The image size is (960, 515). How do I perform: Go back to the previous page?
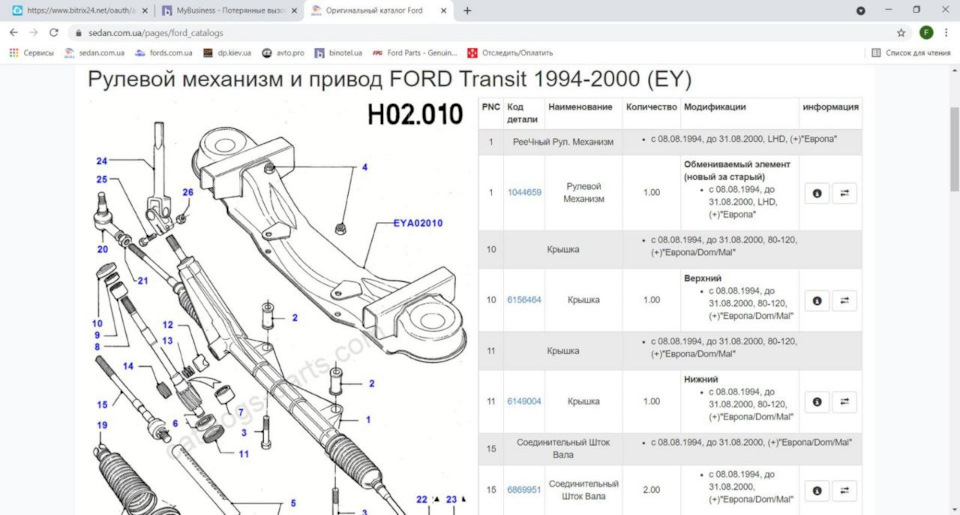tap(13, 32)
